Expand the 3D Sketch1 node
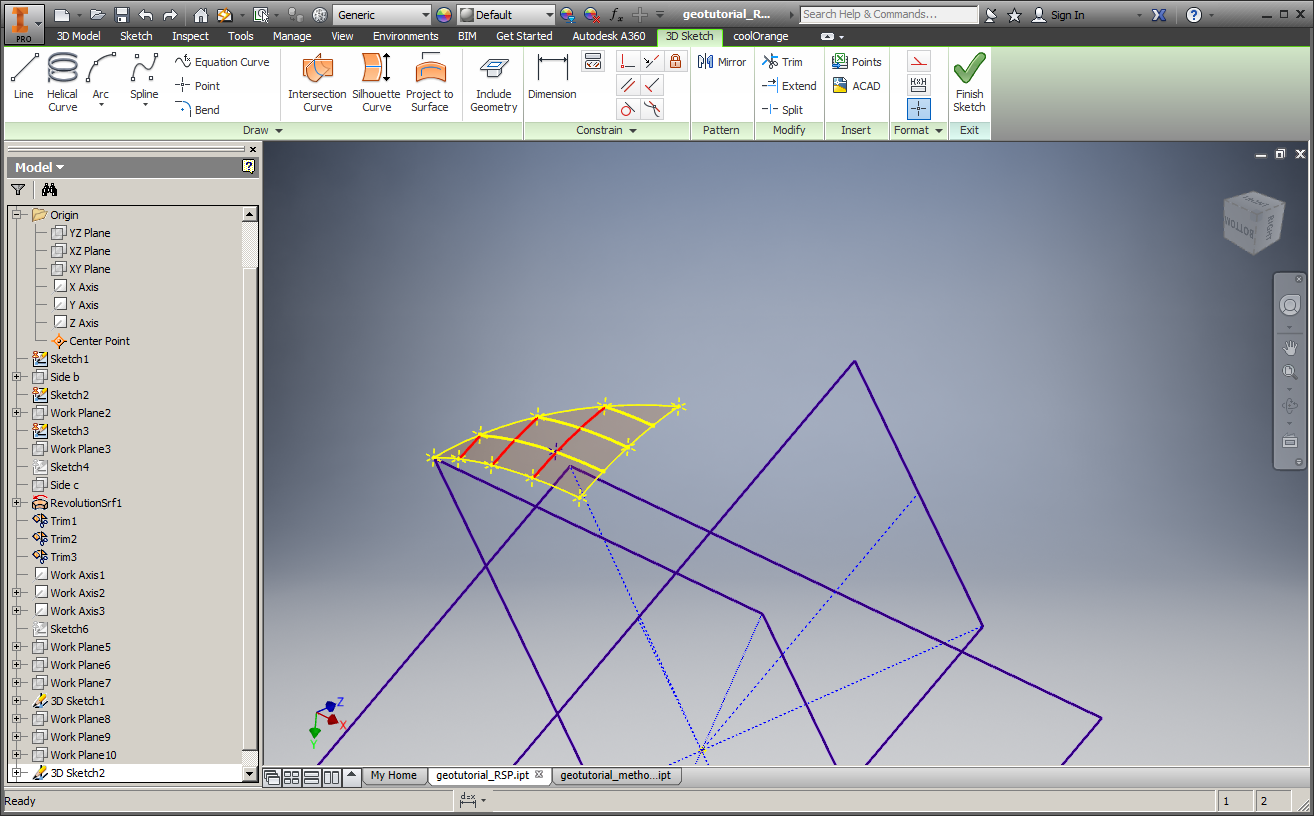Viewport: 1314px width, 816px height. click(x=17, y=701)
